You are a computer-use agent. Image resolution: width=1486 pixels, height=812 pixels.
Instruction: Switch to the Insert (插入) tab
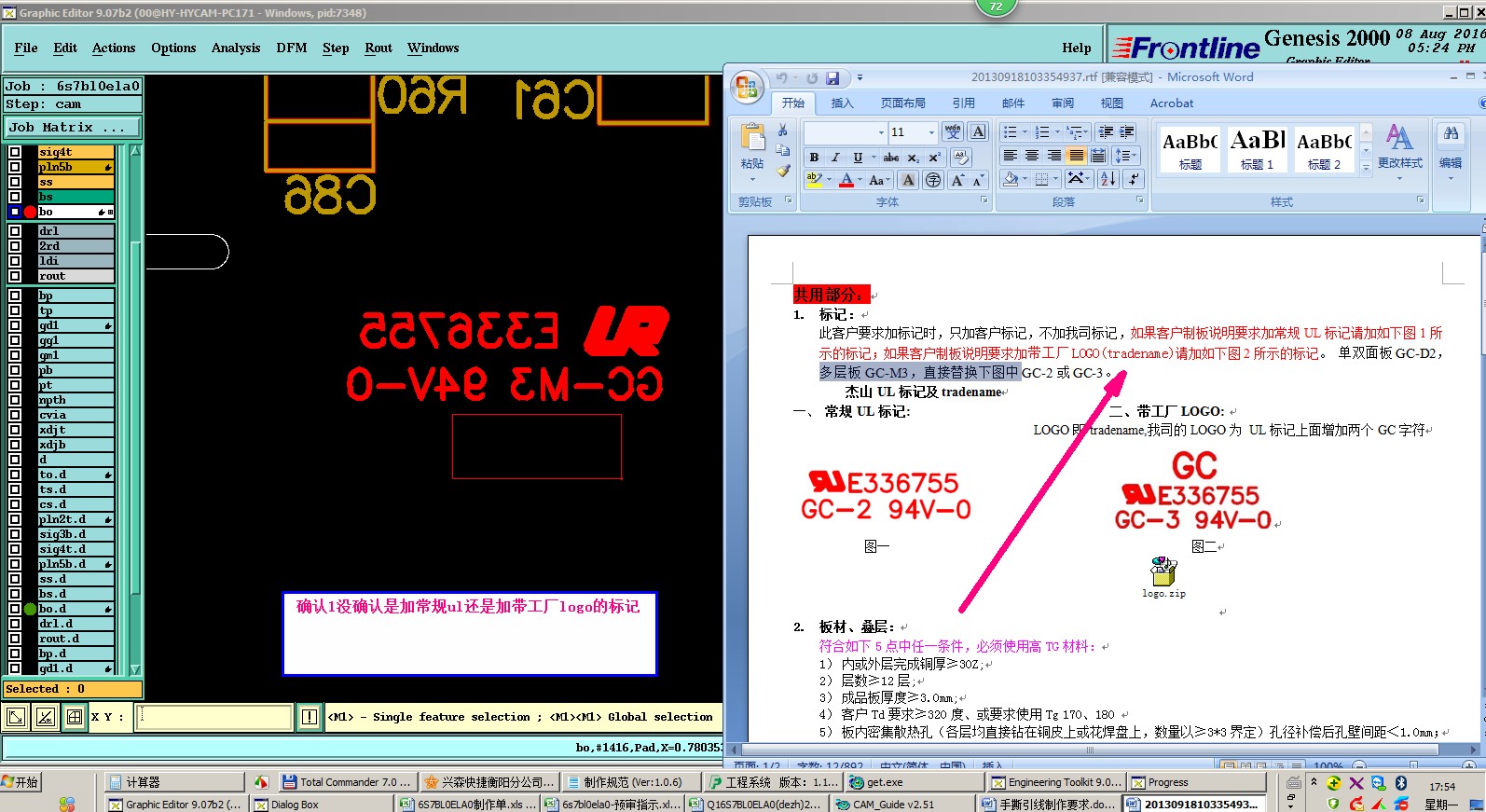coord(842,103)
